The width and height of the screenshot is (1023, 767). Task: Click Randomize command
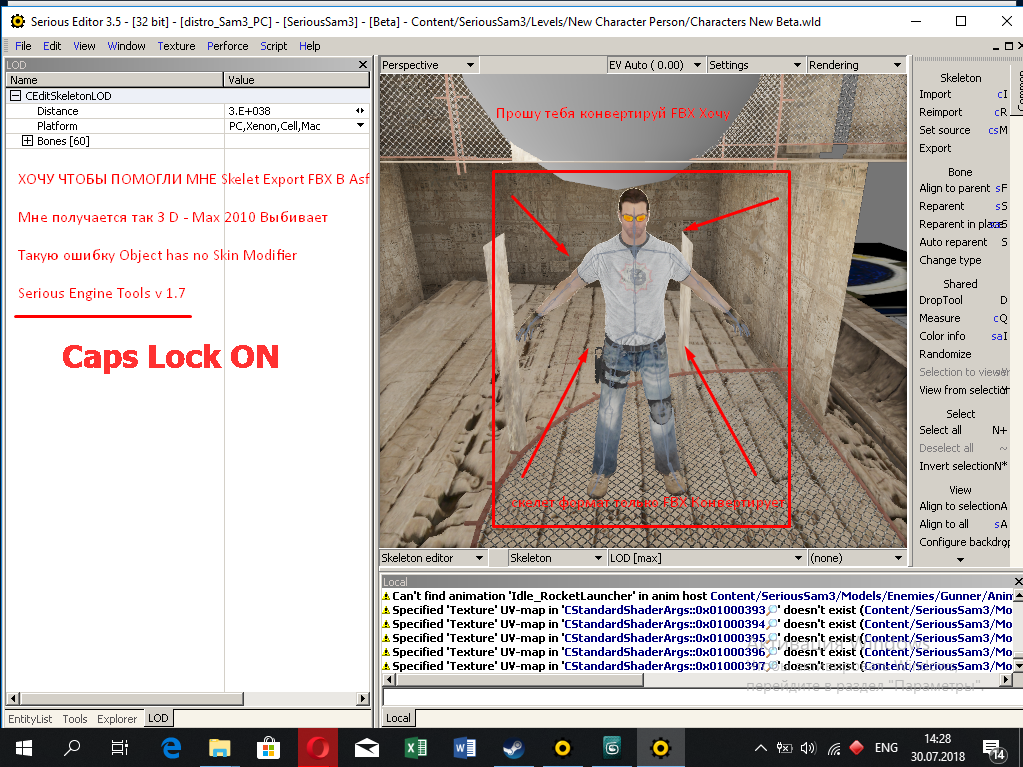(945, 354)
